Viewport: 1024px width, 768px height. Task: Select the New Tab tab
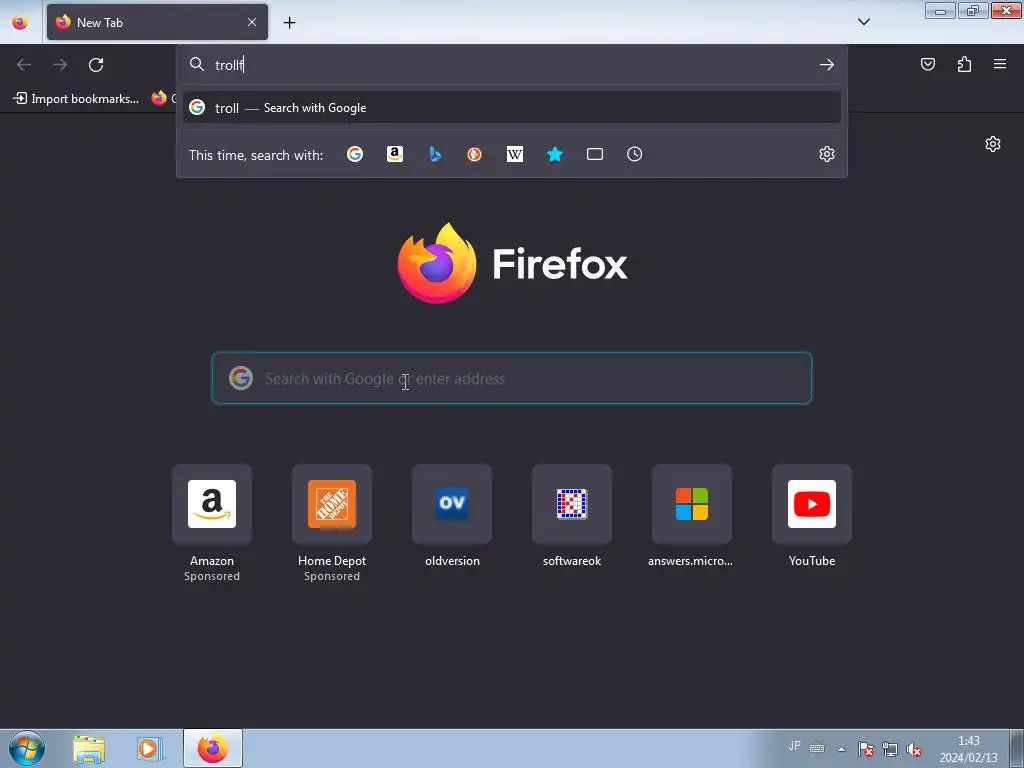click(157, 22)
